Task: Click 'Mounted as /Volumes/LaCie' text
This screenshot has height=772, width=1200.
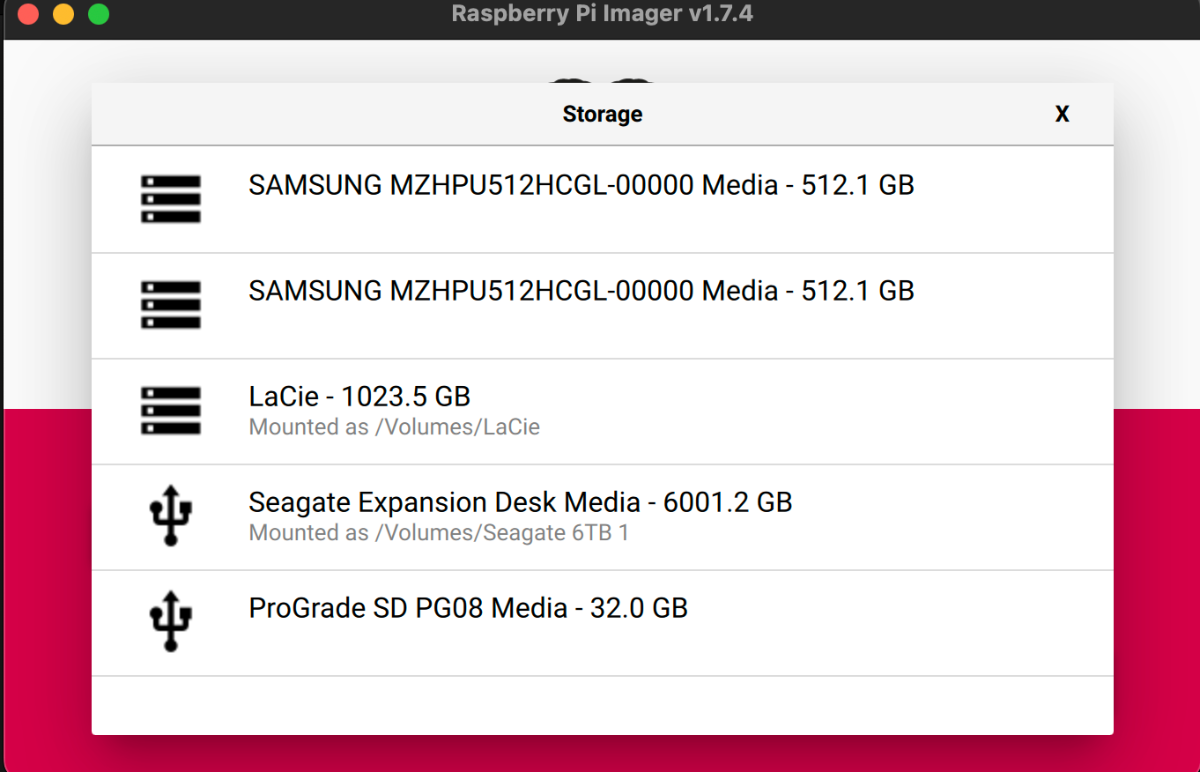Action: (x=394, y=427)
